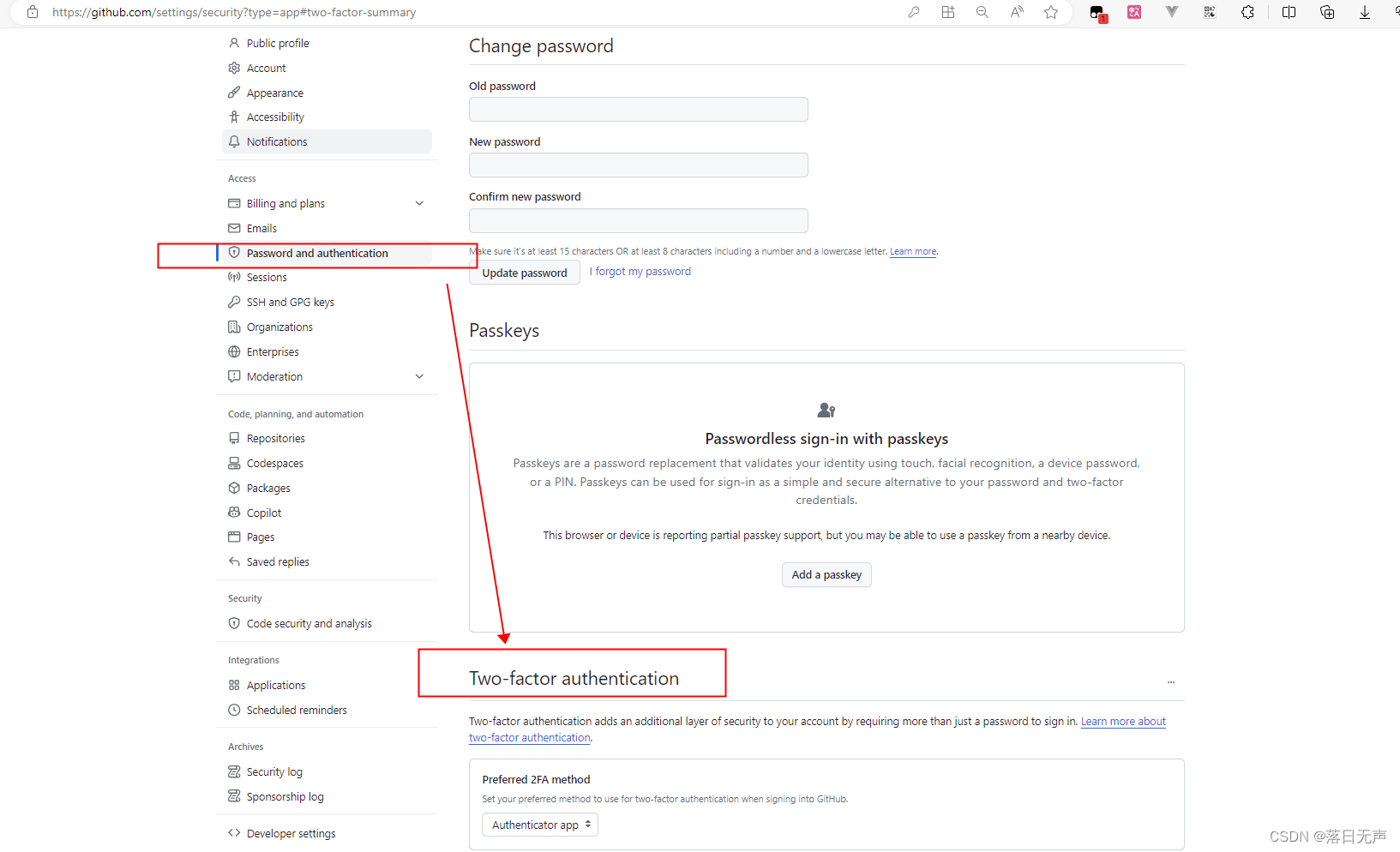Go to Sessions settings
The width and height of the screenshot is (1400, 852).
(x=267, y=277)
